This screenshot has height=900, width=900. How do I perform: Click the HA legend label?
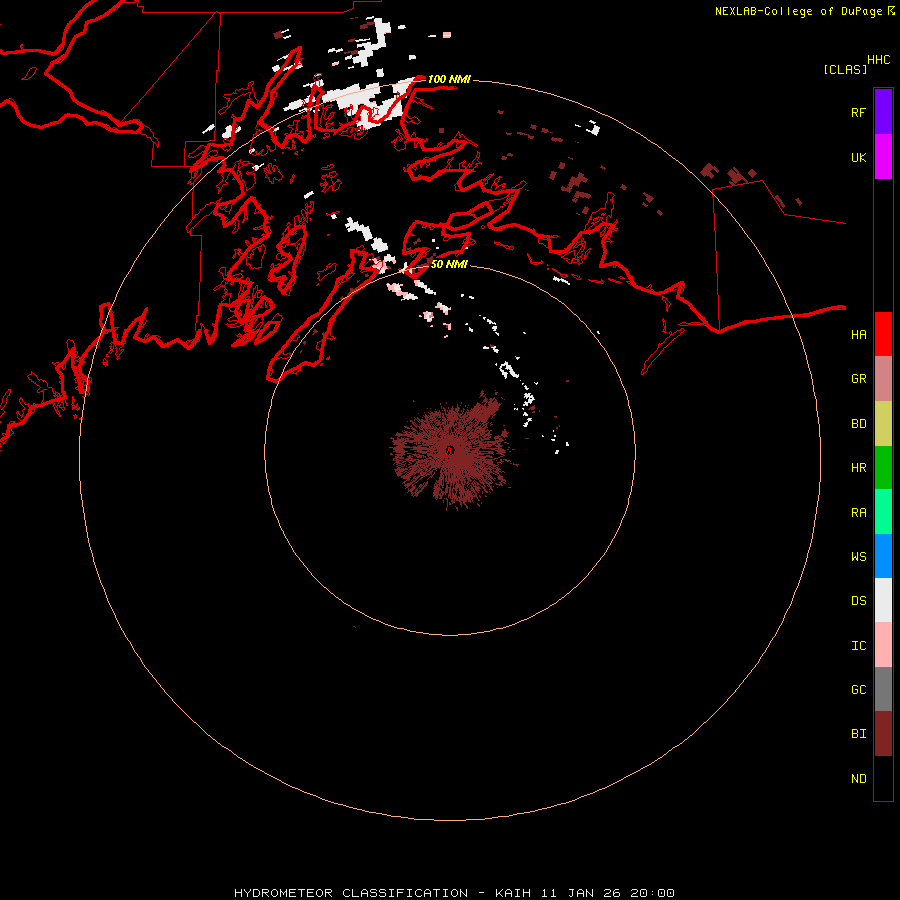(858, 334)
